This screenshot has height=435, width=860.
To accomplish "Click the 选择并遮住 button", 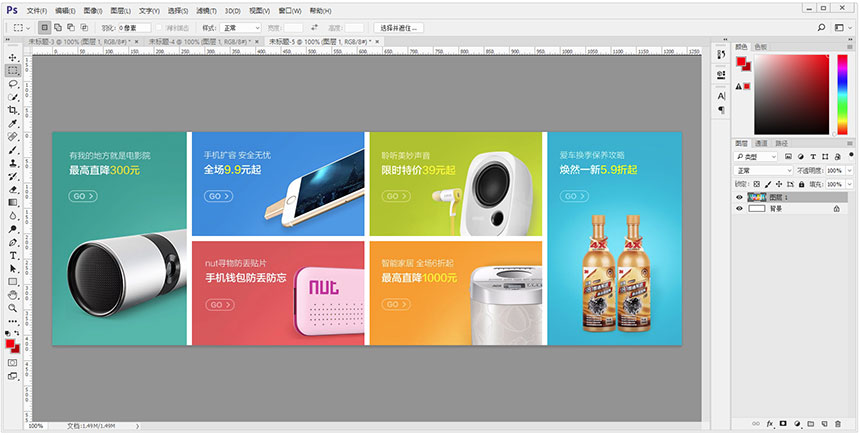I will pyautogui.click(x=400, y=28).
